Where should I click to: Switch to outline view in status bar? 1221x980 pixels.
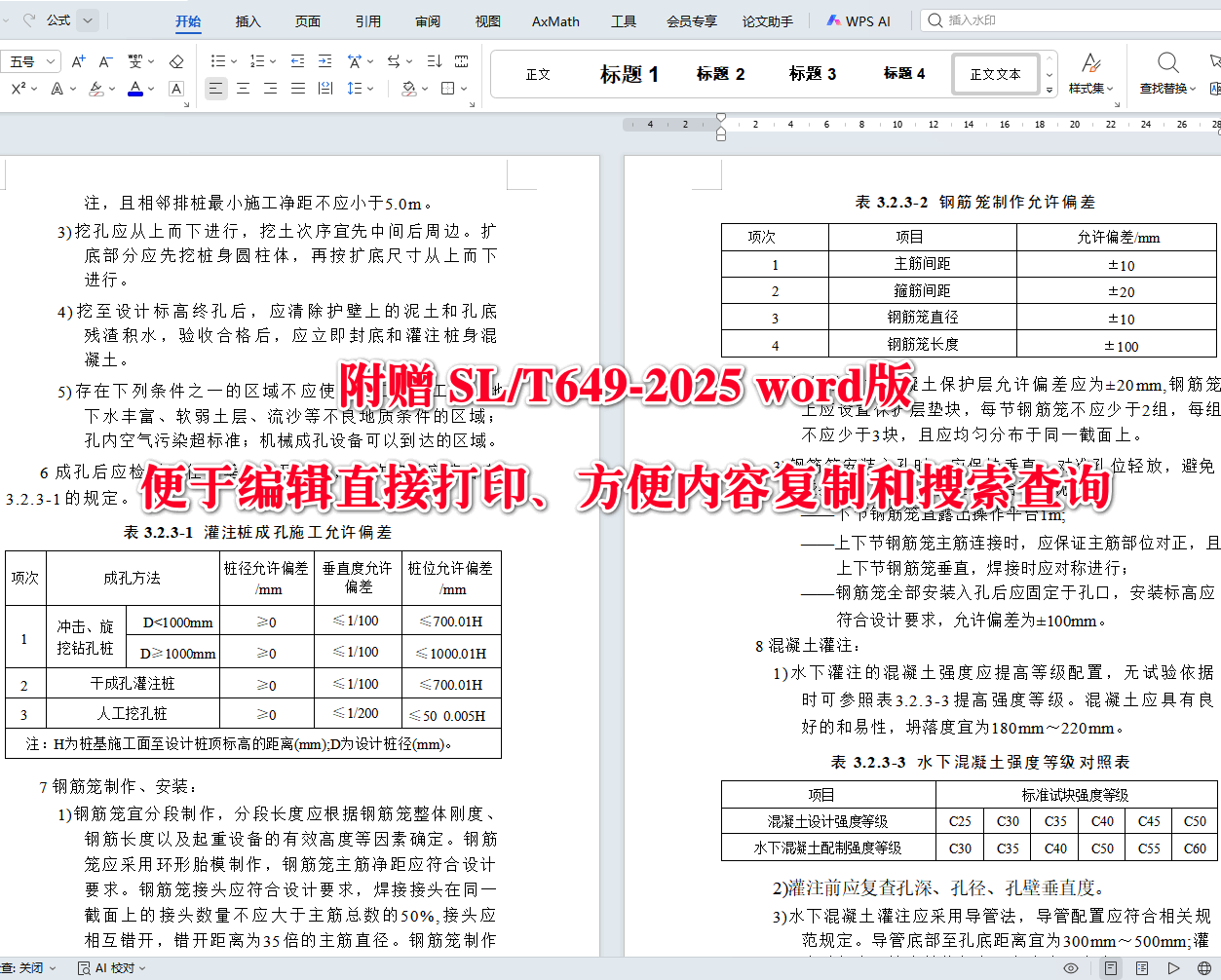click(1142, 968)
